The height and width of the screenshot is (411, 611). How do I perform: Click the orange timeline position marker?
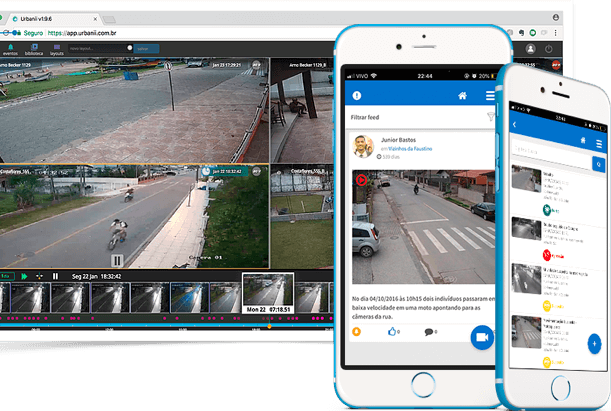[x=268, y=325]
